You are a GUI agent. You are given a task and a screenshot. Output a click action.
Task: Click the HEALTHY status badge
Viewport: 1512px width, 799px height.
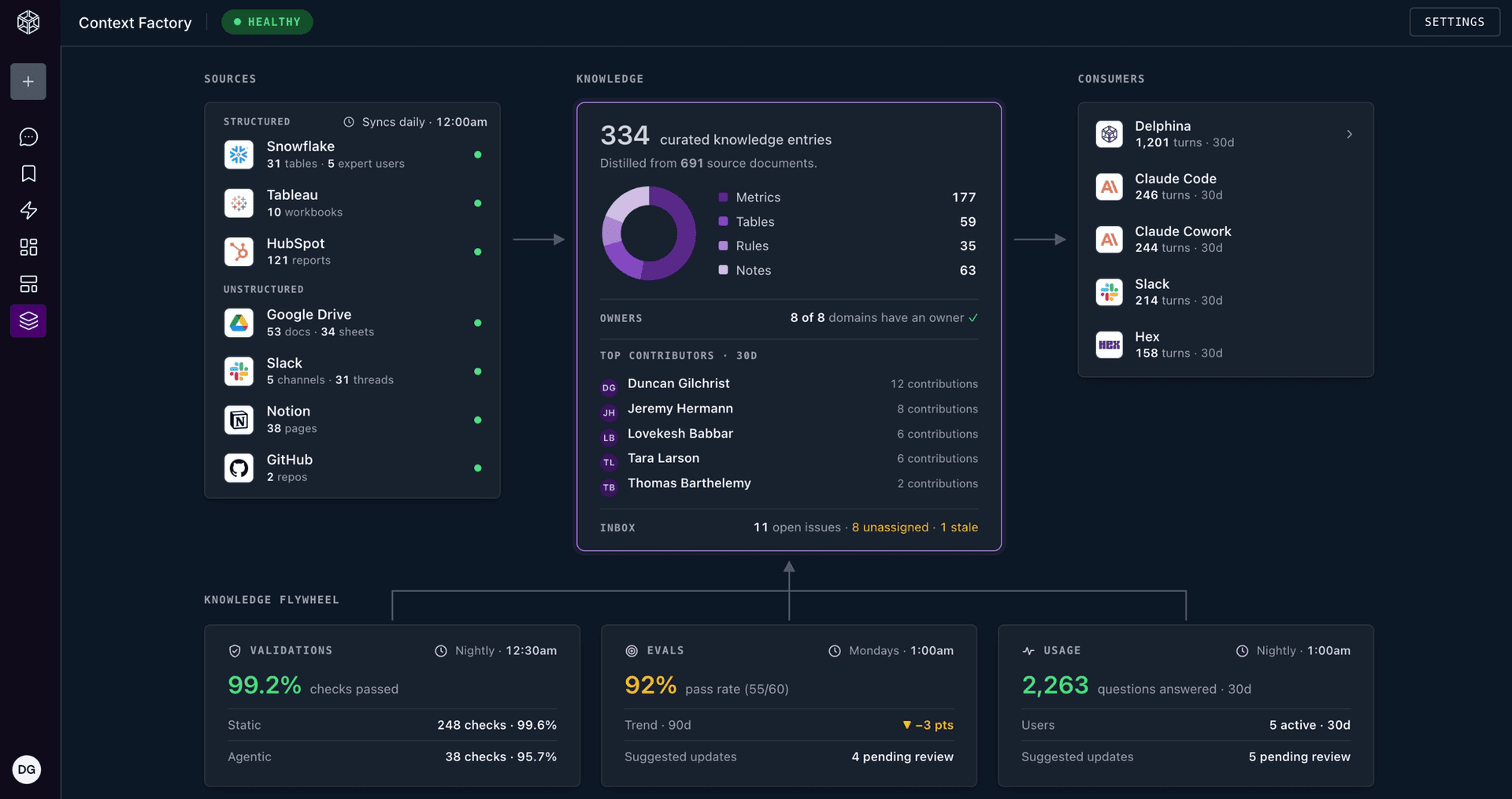(x=267, y=22)
